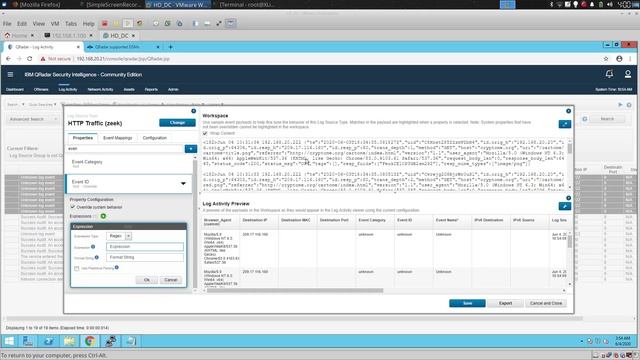Toggle the Wrap Content checkbox
The image size is (640, 360).
[205, 133]
